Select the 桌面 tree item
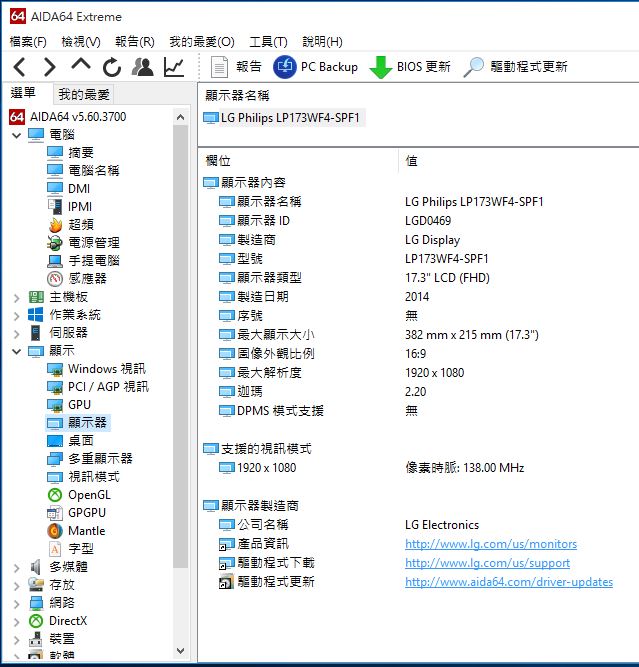The image size is (639, 667). click(70, 441)
